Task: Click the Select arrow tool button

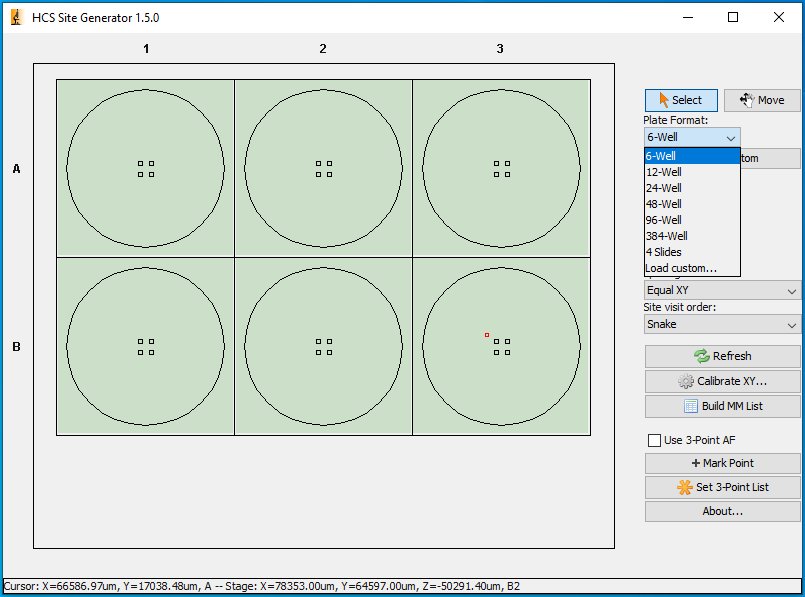Action: pos(680,100)
